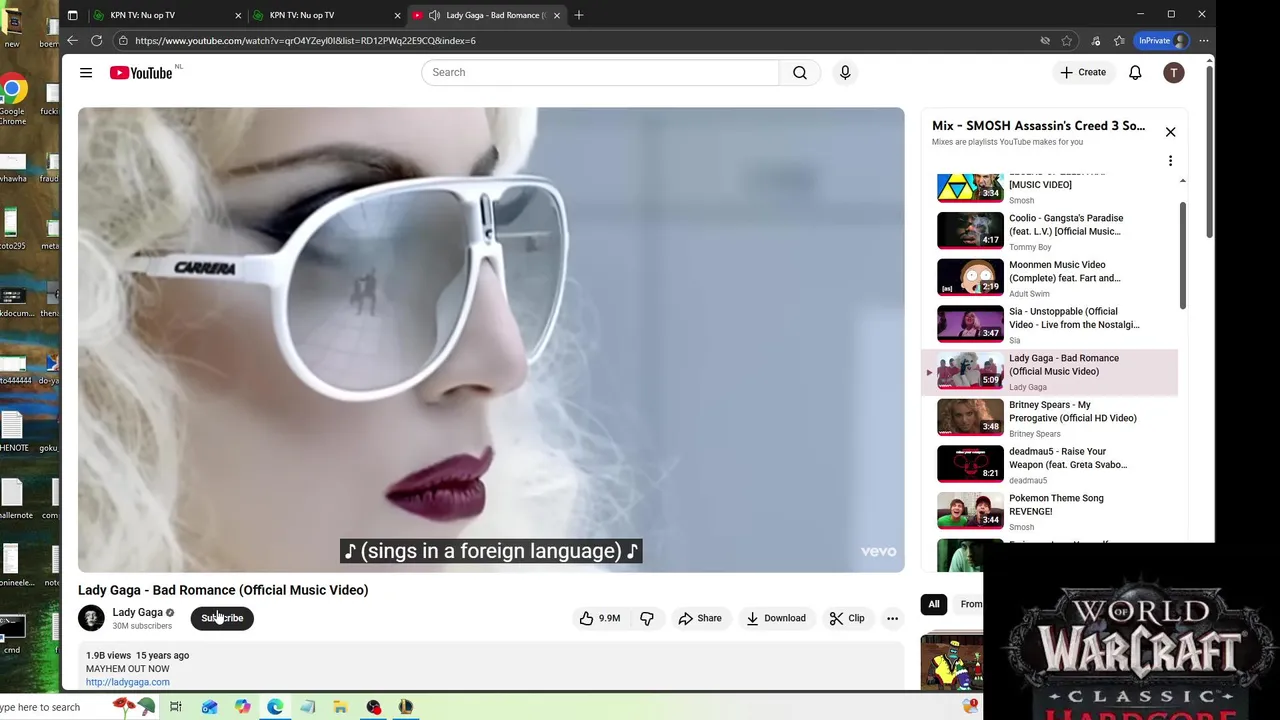1280x720 pixels.
Task: Share the Bad Romance video
Action: (x=700, y=618)
